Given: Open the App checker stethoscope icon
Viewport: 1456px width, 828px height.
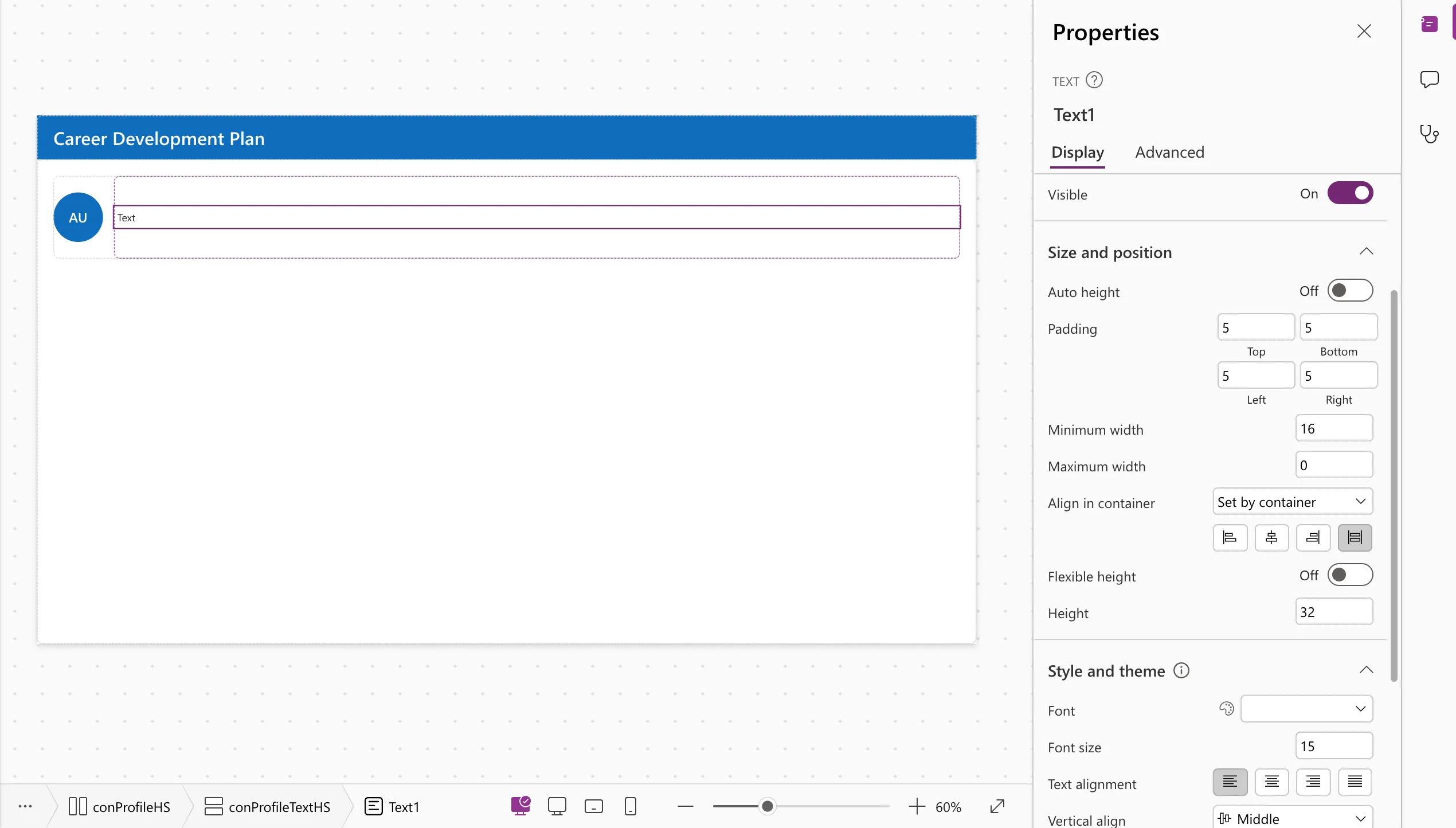Looking at the screenshot, I should pos(1429,134).
